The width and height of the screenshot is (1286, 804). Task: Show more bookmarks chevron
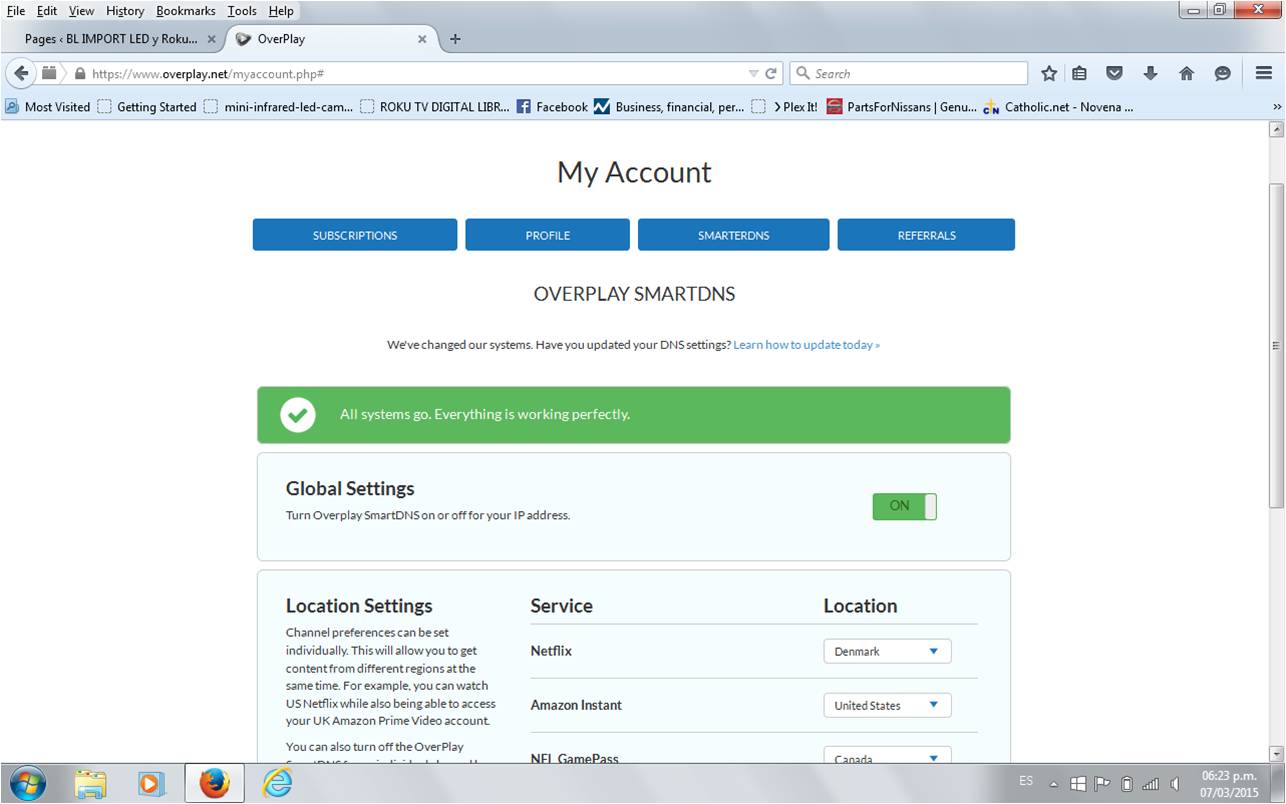tap(1276, 107)
